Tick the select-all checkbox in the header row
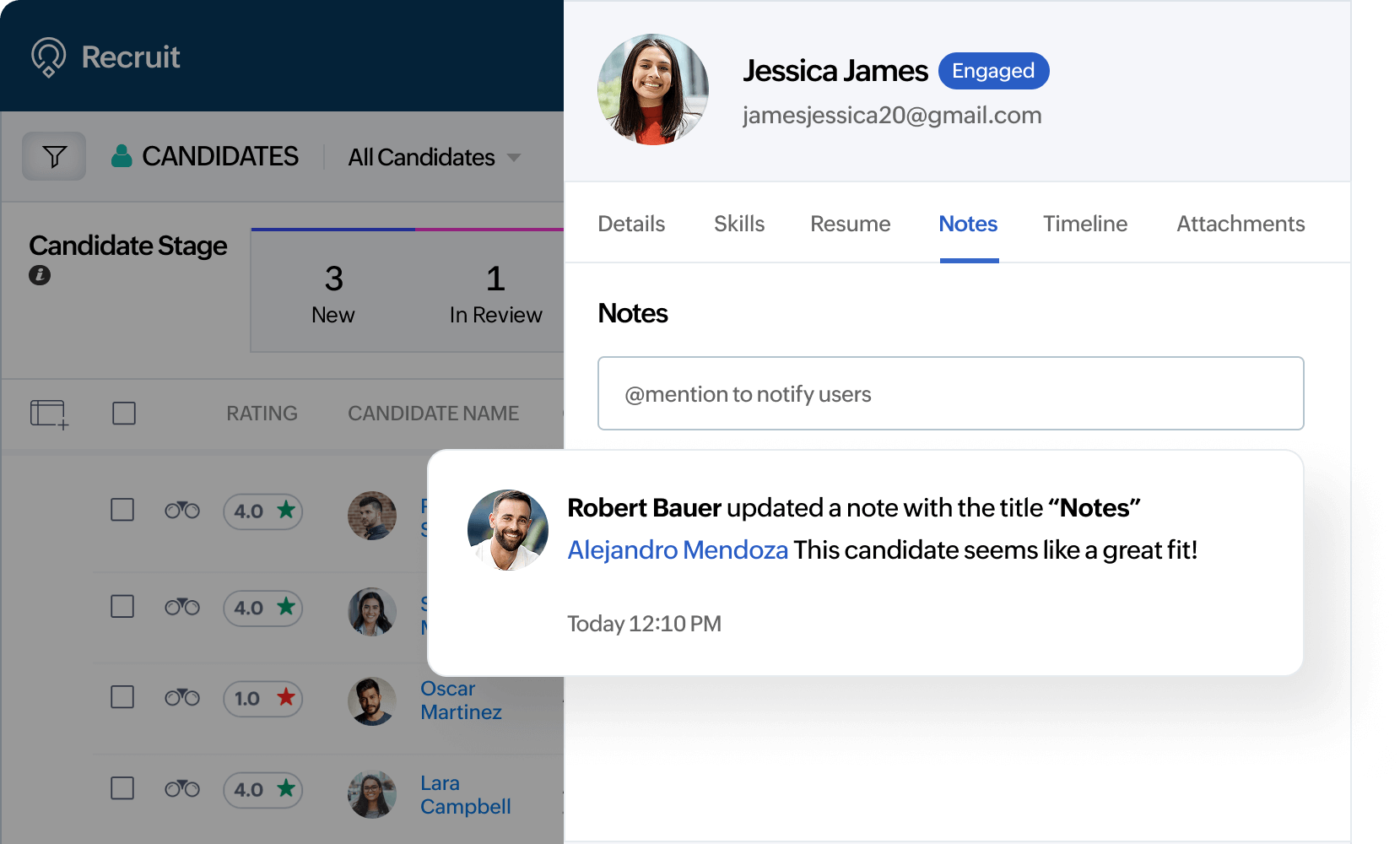This screenshot has height=844, width=1400. (x=123, y=413)
